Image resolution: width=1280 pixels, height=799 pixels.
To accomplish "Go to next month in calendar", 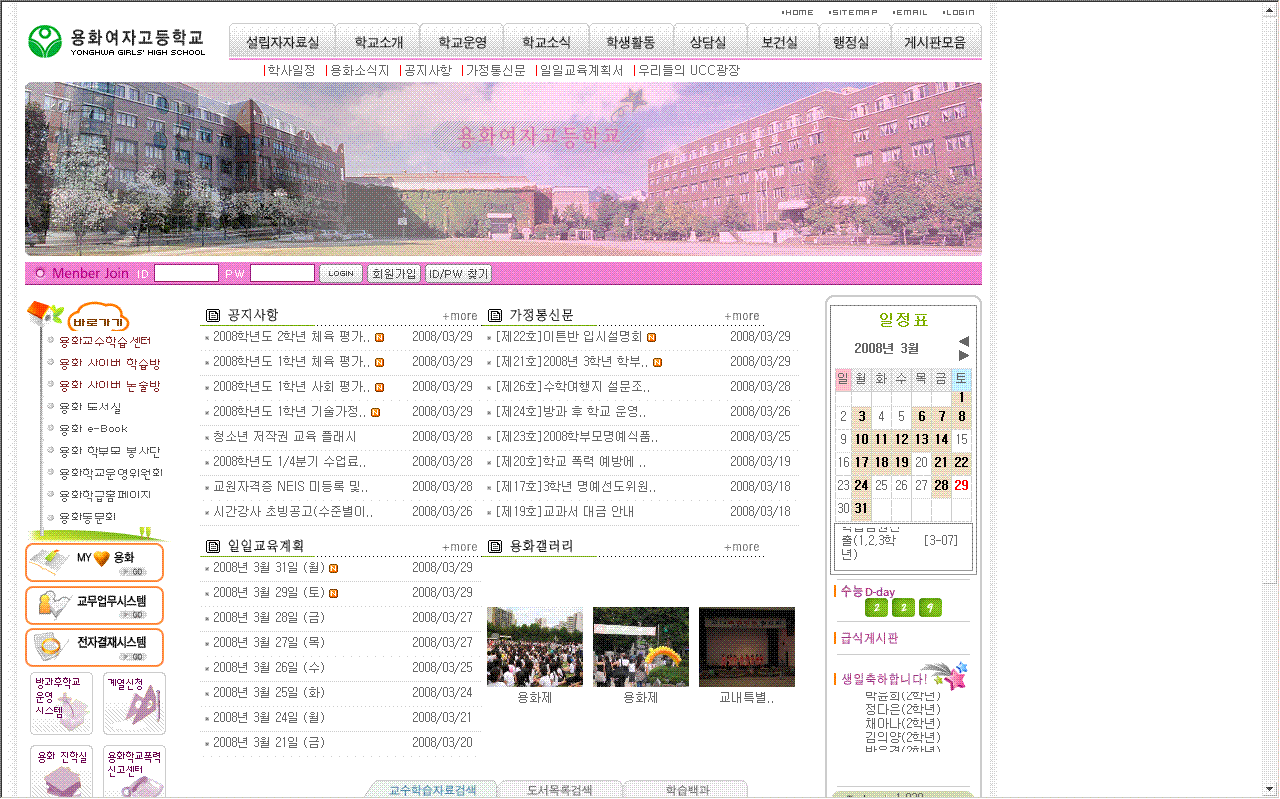I will click(x=963, y=355).
